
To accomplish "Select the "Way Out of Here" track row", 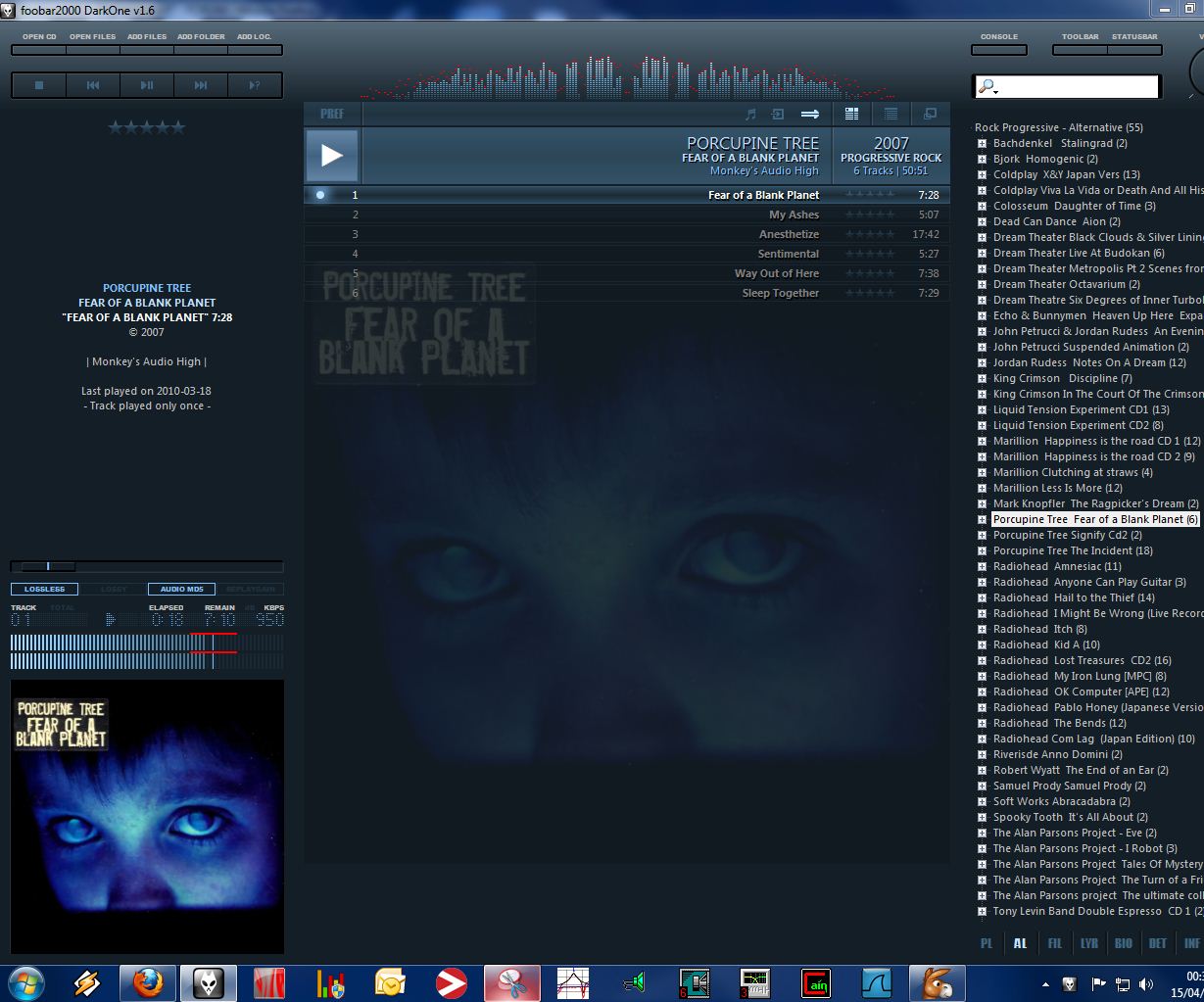I will pos(627,273).
